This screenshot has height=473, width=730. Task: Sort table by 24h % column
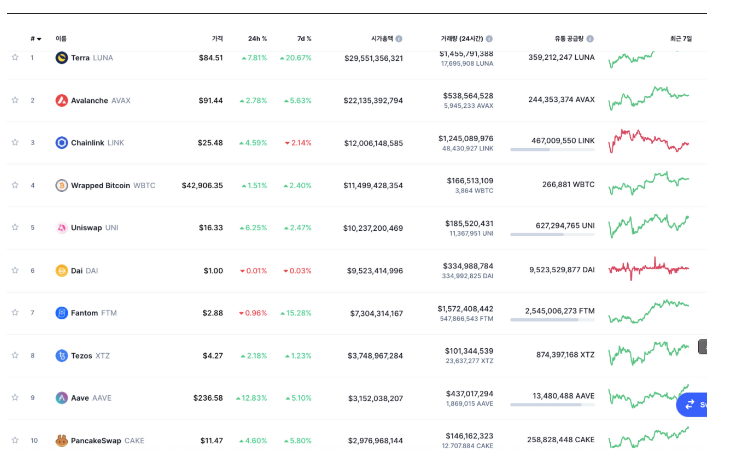[257, 39]
